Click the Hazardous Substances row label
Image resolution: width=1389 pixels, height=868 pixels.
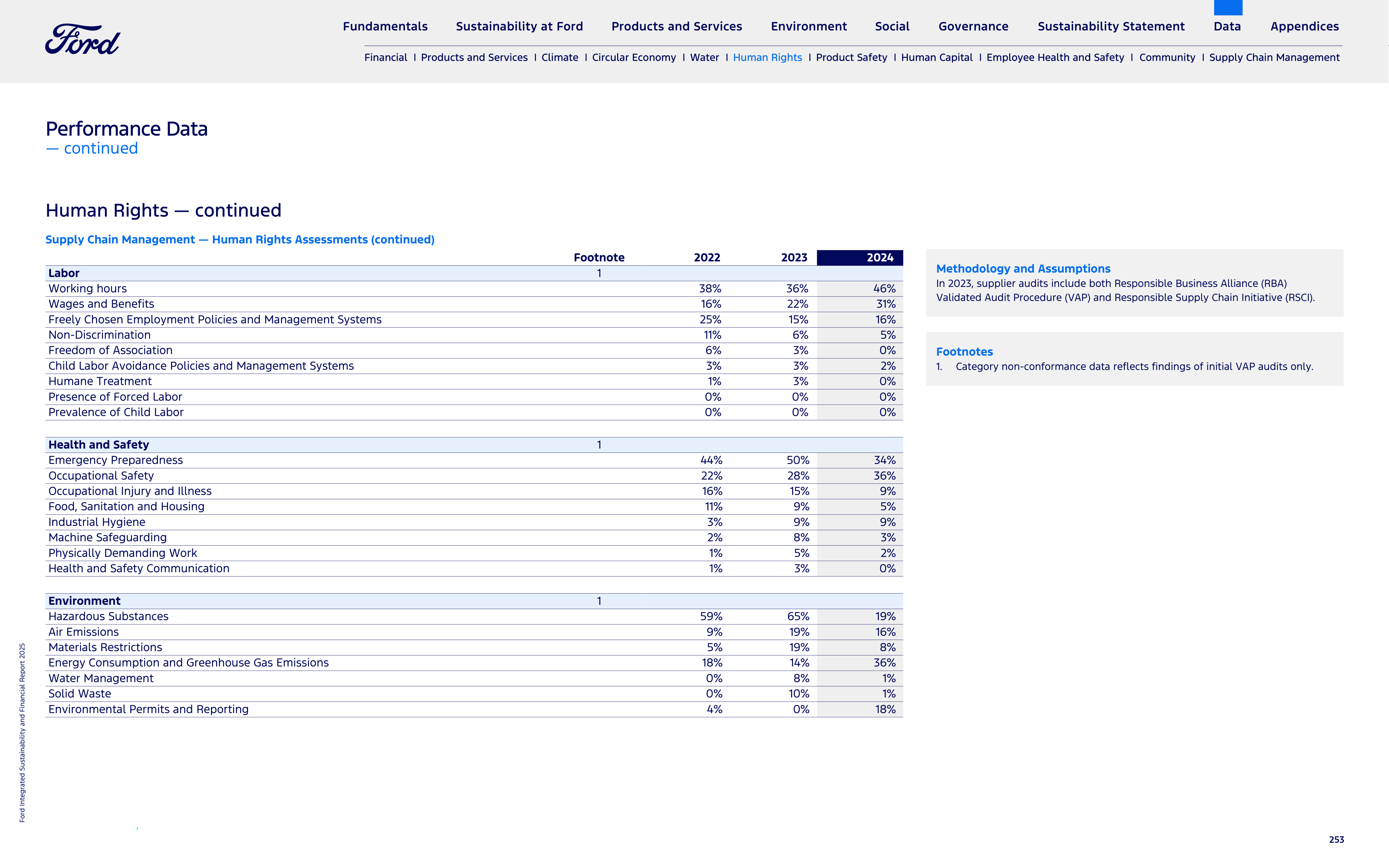(109, 617)
